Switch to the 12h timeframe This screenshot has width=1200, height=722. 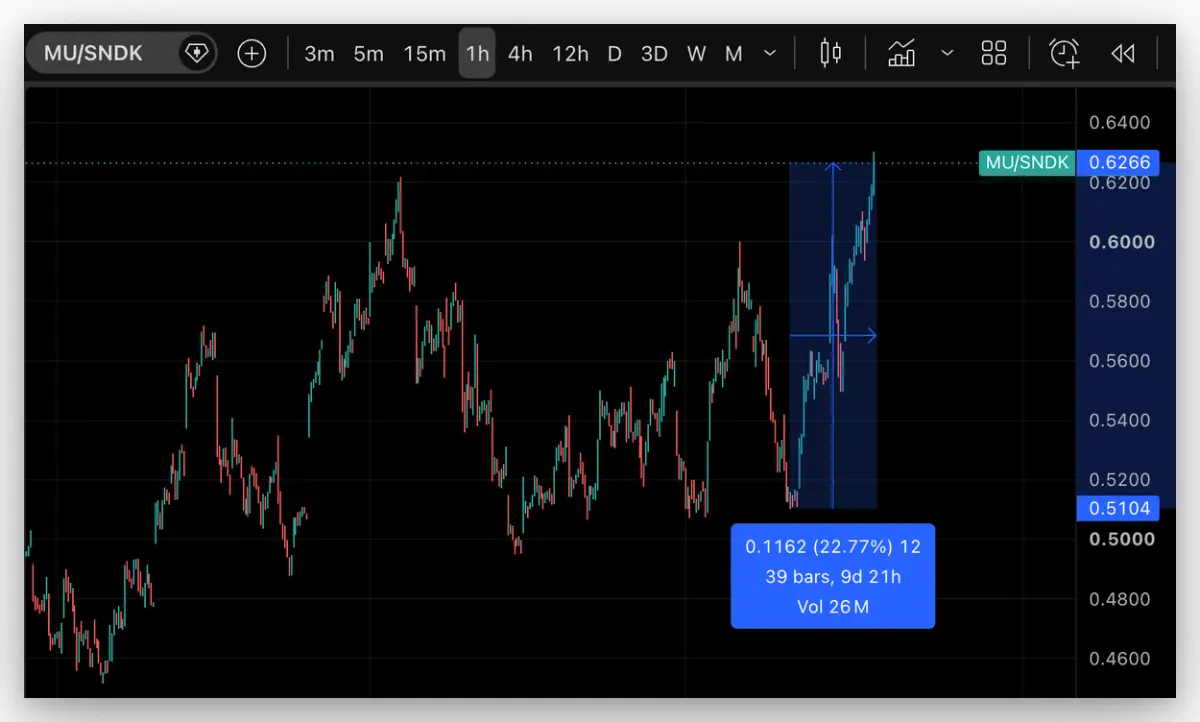(x=570, y=53)
